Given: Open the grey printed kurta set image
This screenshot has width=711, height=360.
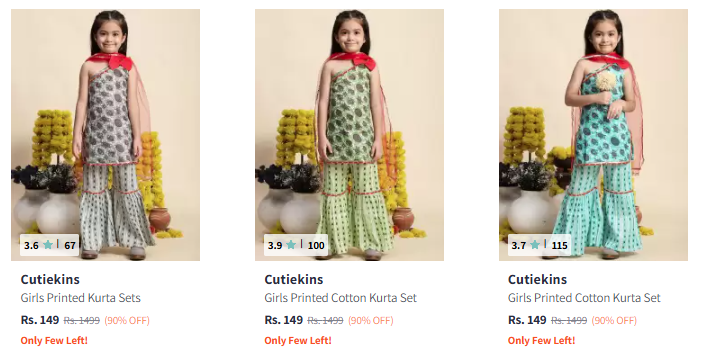Looking at the screenshot, I should (x=105, y=135).
